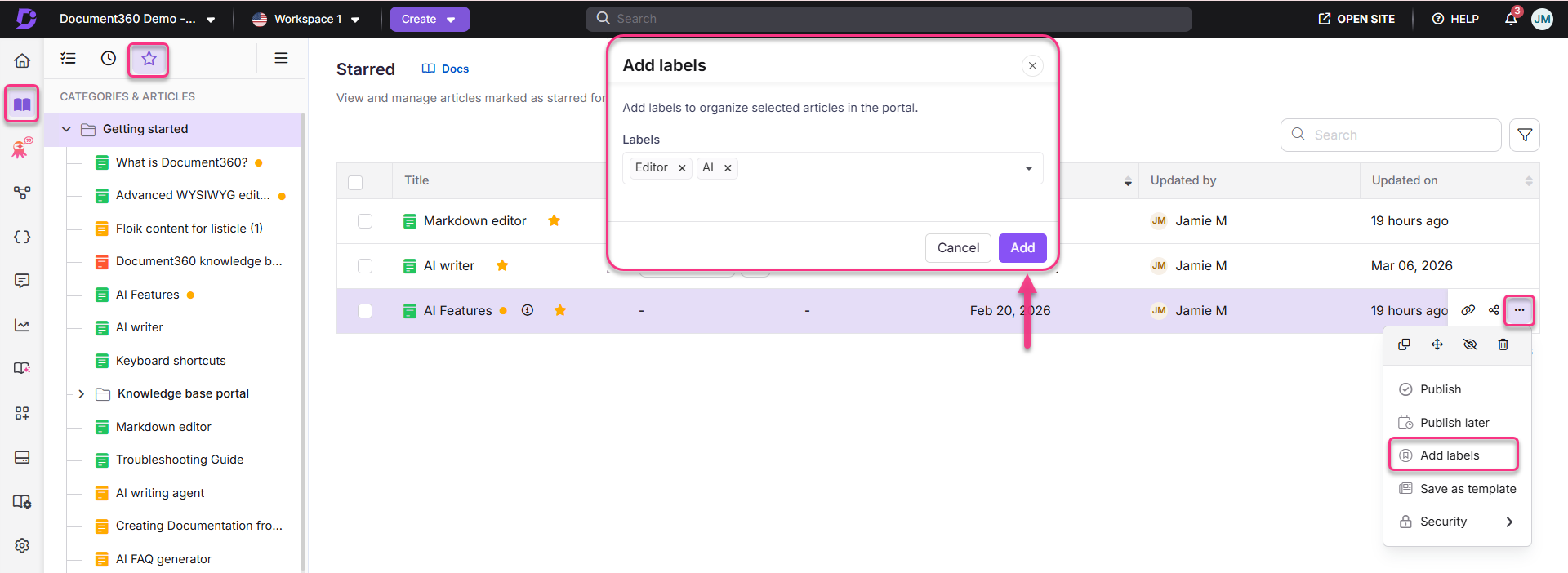This screenshot has width=1568, height=573.
Task: Check the Markdown editor row checkbox
Action: point(365,221)
